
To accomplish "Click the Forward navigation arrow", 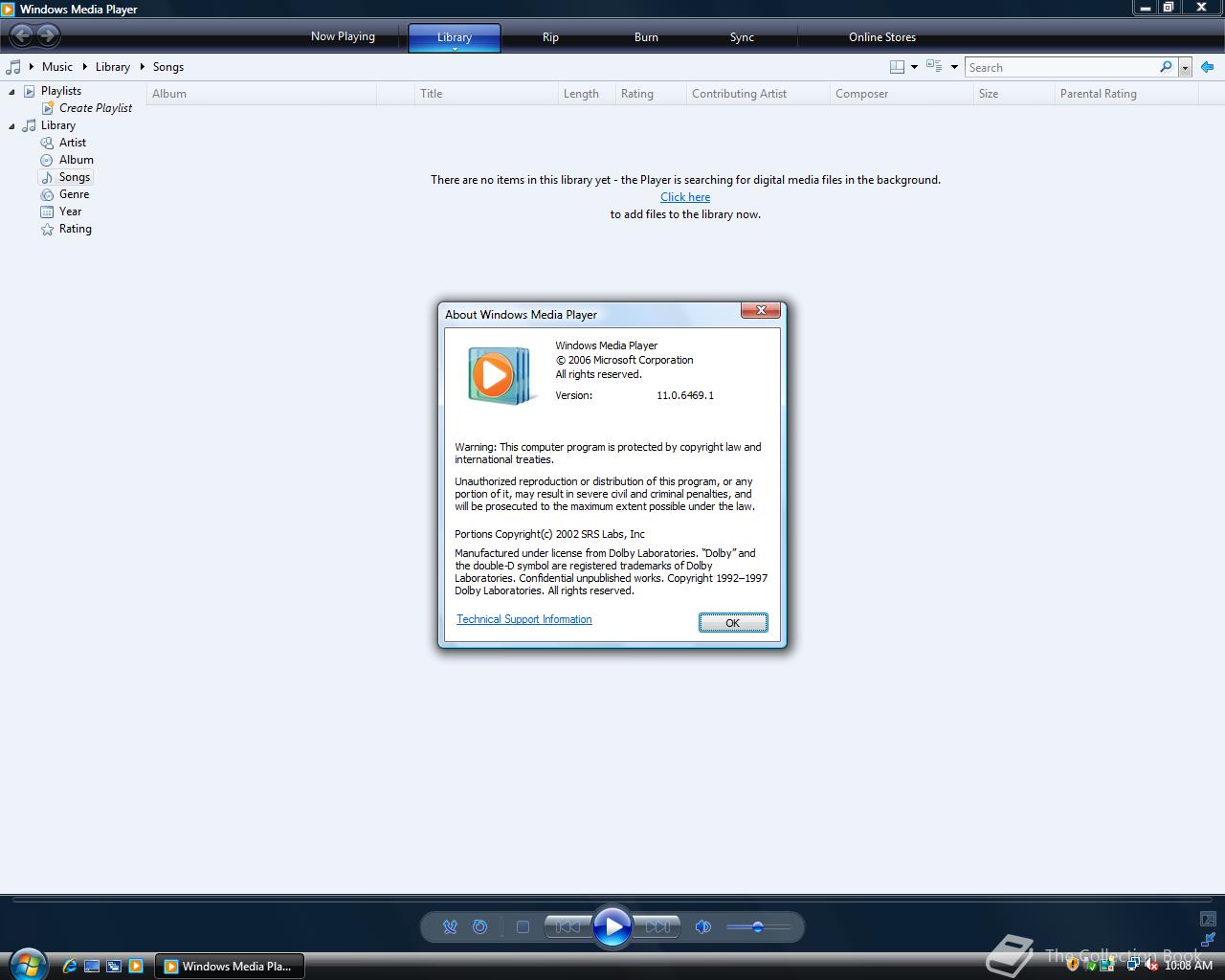I will point(48,36).
